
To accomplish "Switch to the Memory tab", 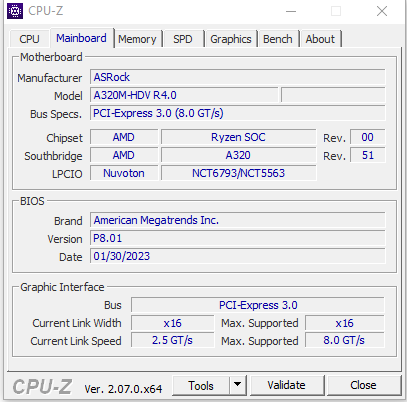I will [137, 39].
